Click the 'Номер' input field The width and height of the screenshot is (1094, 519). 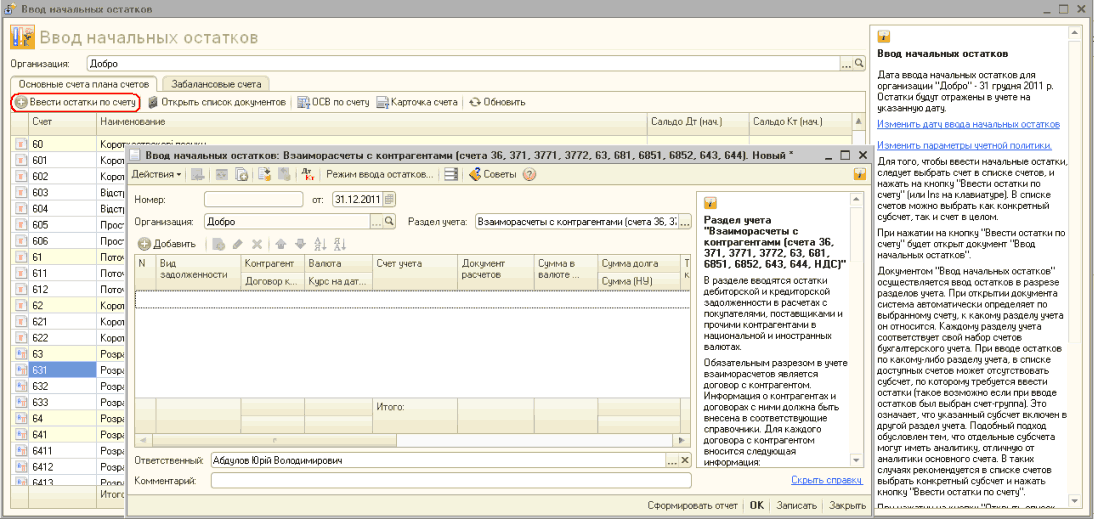tap(254, 200)
